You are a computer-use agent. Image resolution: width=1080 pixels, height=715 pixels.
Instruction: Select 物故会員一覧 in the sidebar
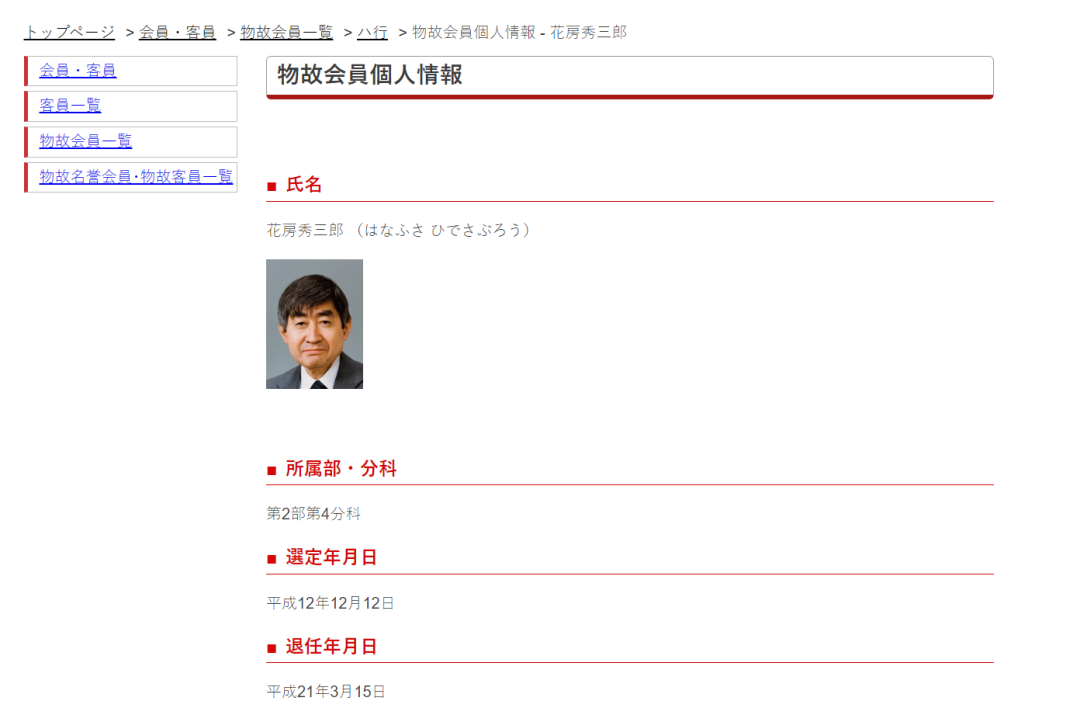click(85, 141)
